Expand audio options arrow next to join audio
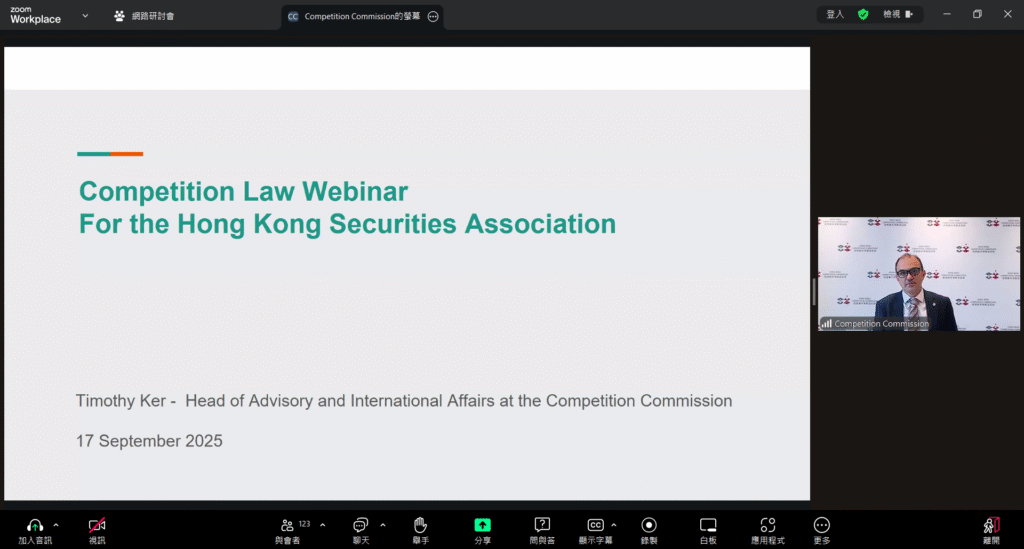 pyautogui.click(x=56, y=524)
